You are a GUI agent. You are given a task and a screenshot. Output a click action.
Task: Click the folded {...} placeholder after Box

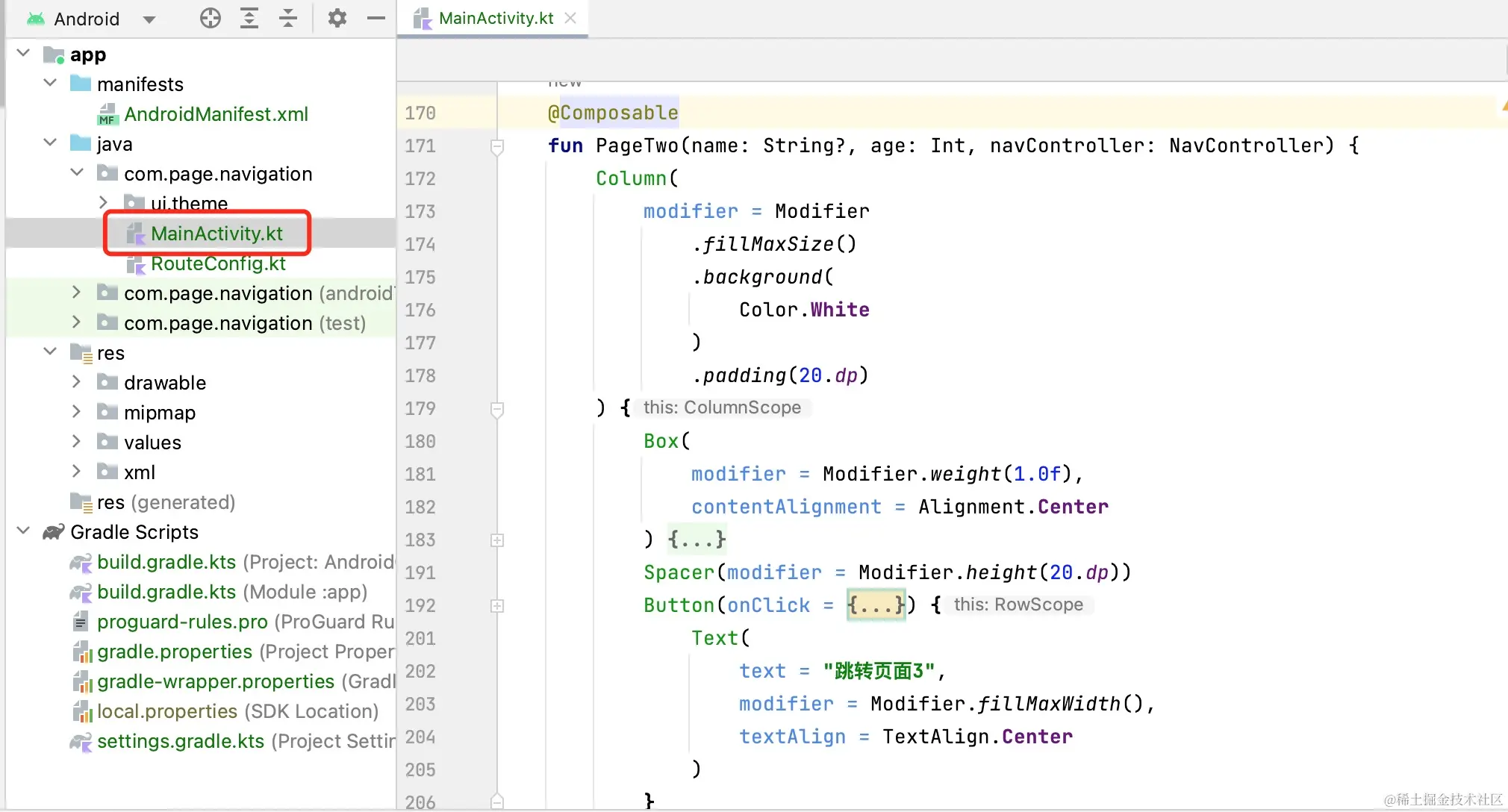click(x=697, y=539)
